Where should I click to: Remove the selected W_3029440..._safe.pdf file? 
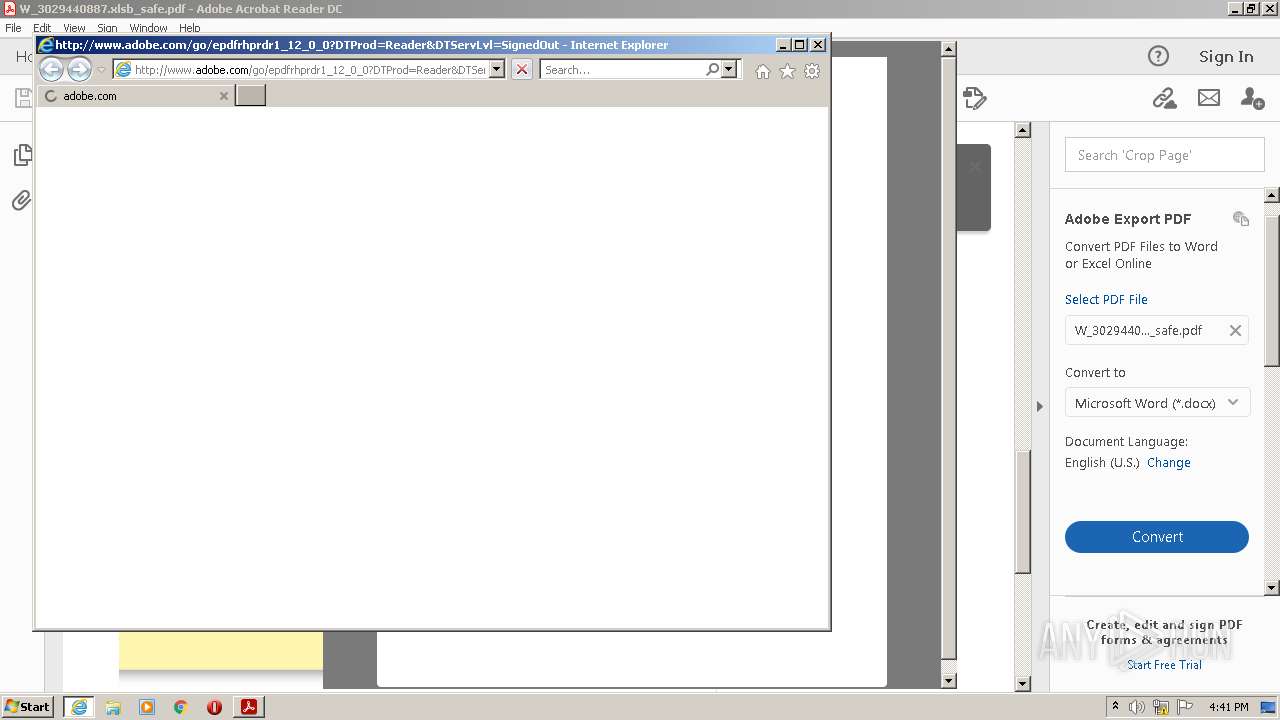1235,330
